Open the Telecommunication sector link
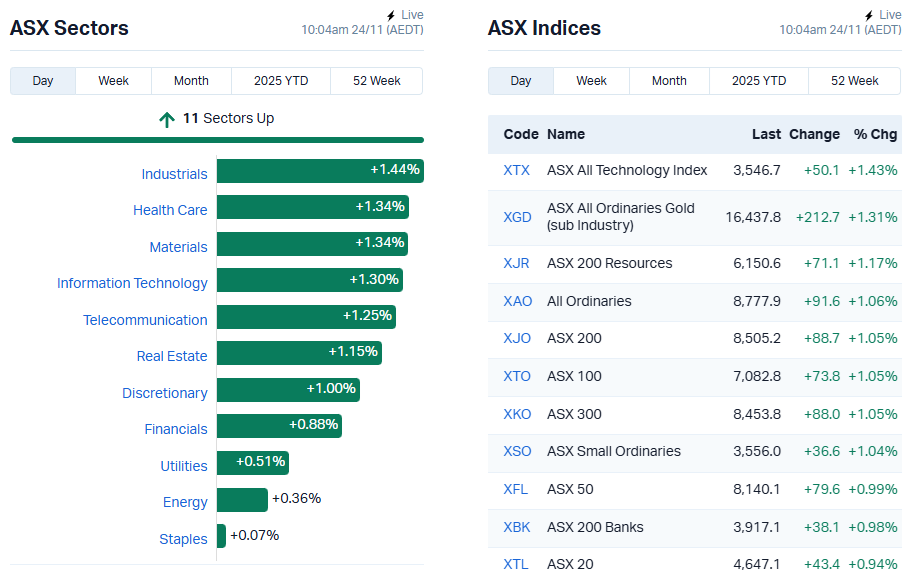 pyautogui.click(x=145, y=320)
